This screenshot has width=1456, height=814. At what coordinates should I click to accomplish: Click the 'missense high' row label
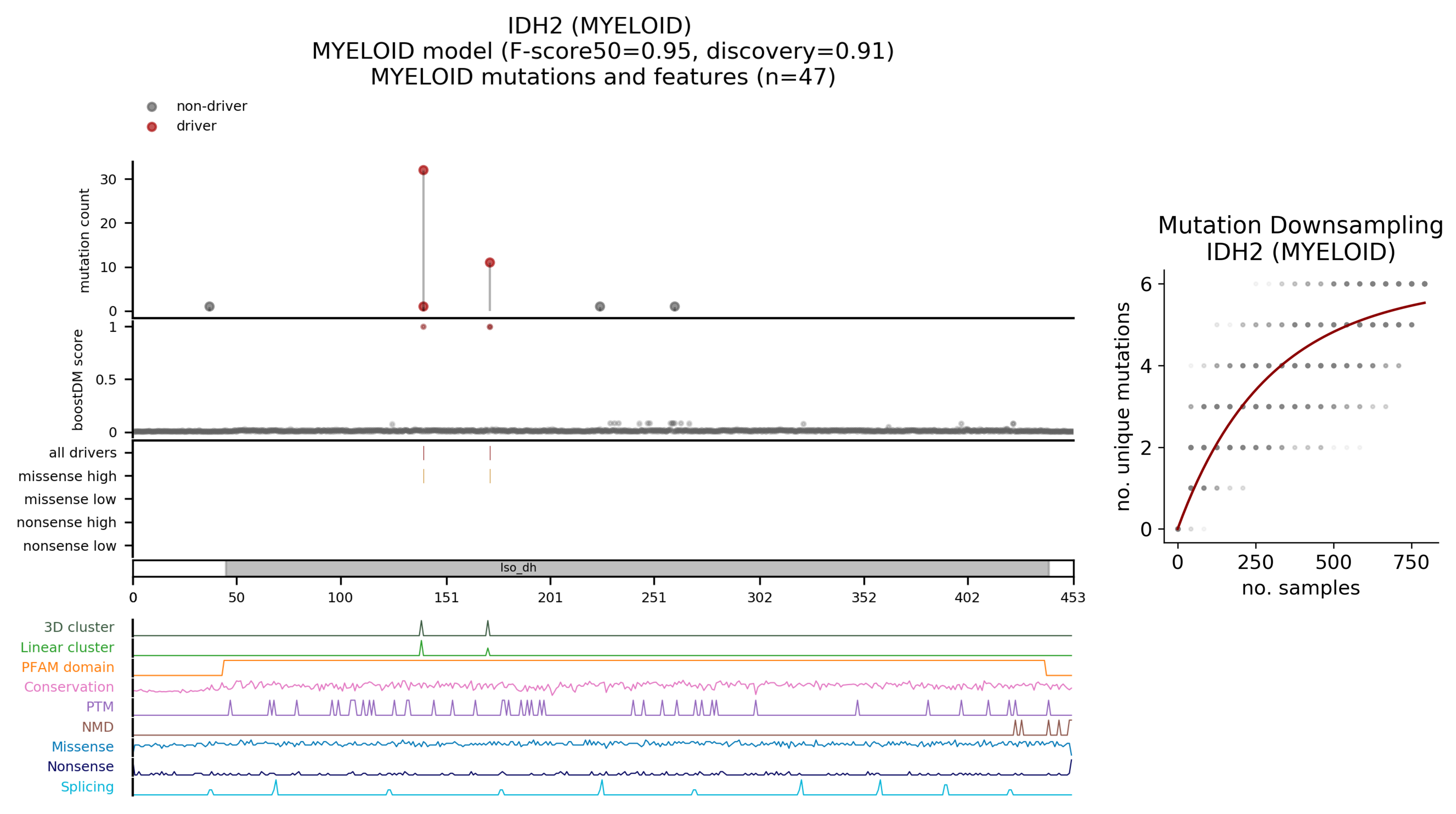pos(67,476)
